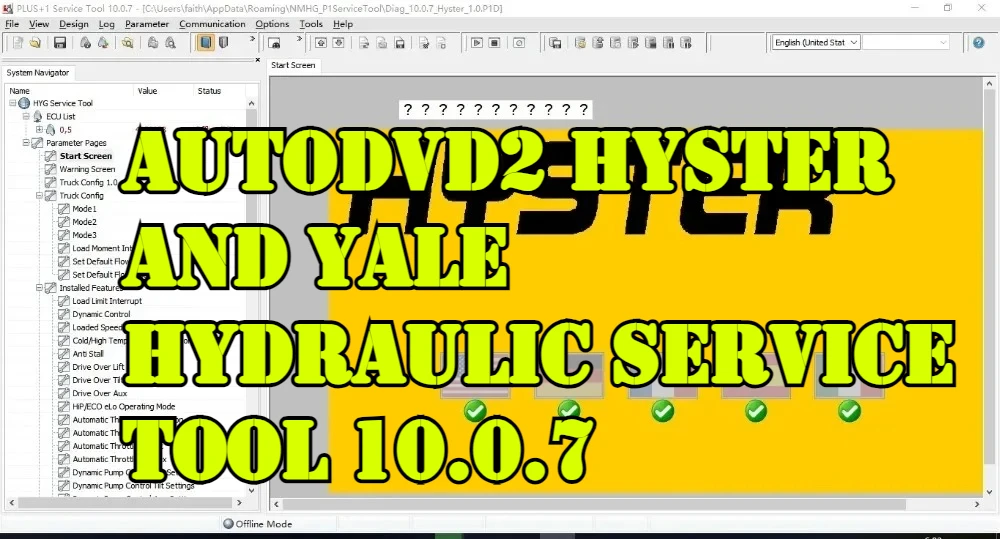The image size is (1000, 539).
Task: Select Mode2 page in the tree
Action: click(x=84, y=222)
